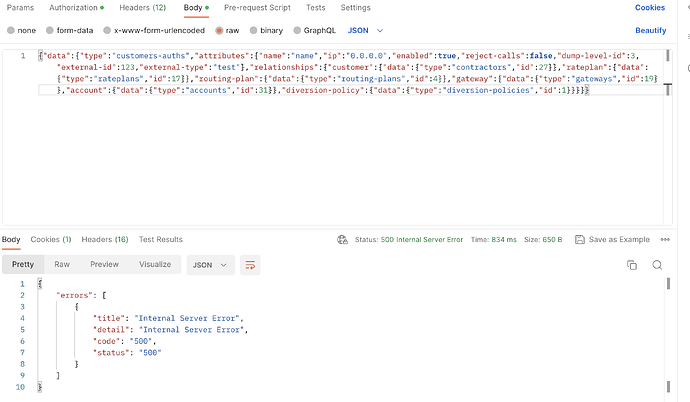
Task: Open the response Body tab
Action: click(x=11, y=239)
